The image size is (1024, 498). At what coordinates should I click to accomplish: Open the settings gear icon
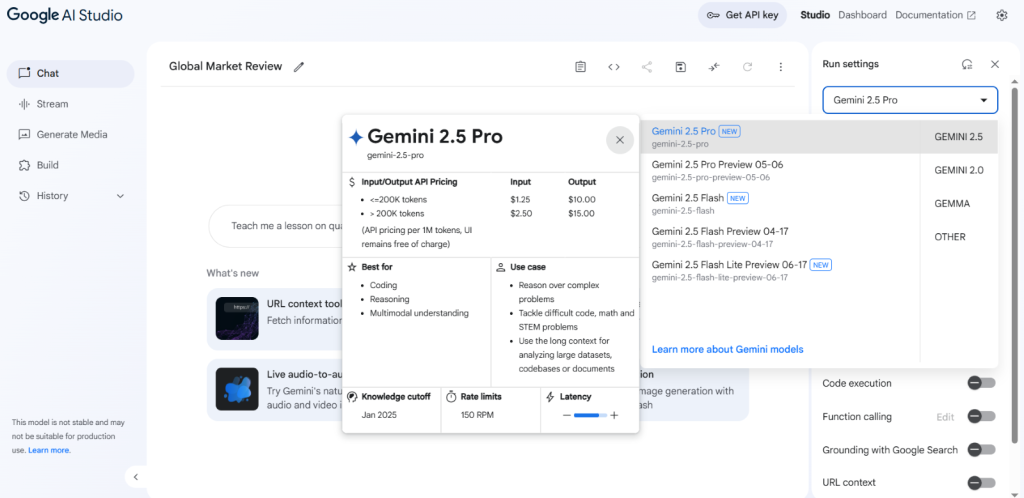(x=1002, y=15)
